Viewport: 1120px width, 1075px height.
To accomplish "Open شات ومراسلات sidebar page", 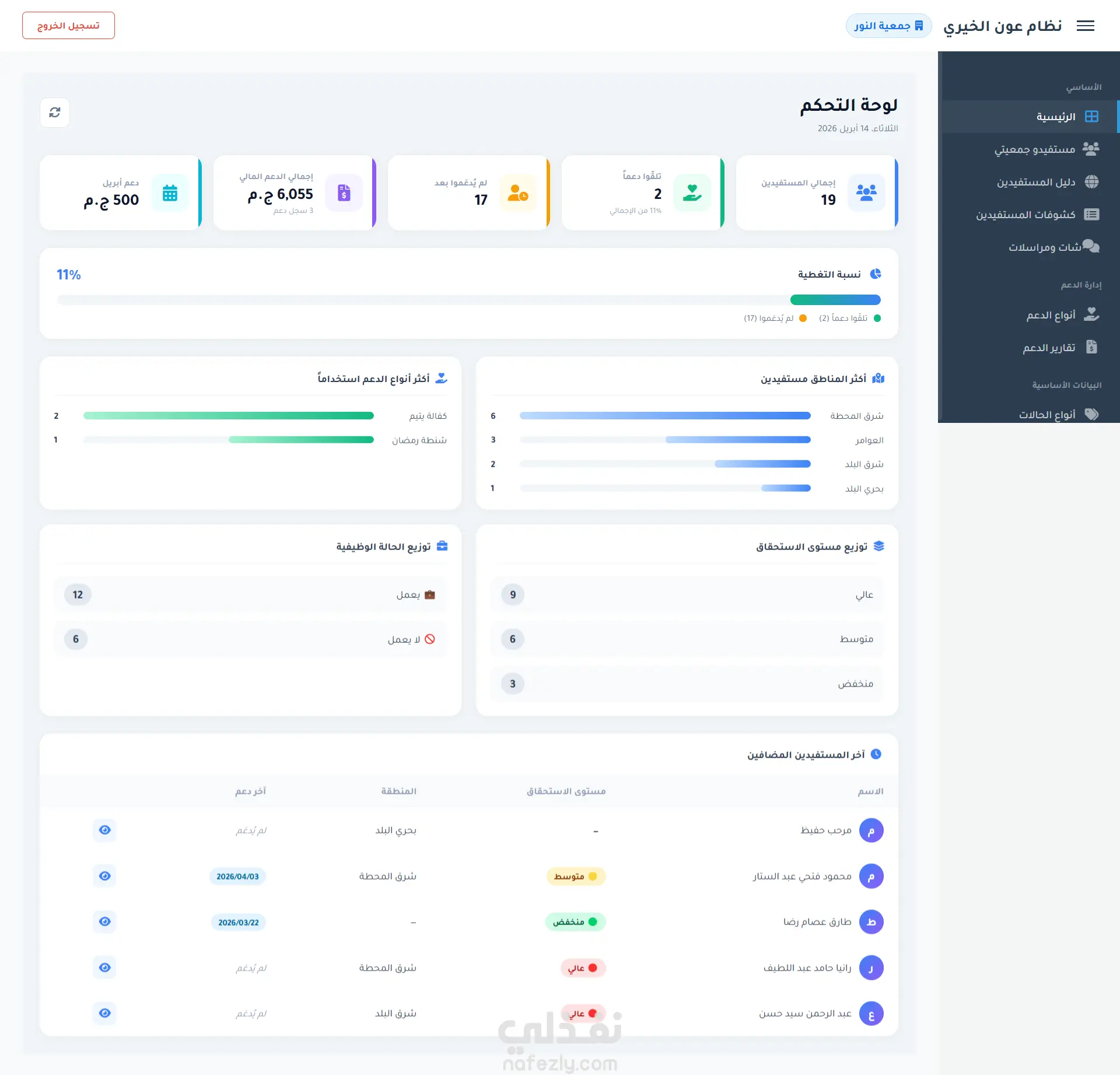I will pos(1044,247).
